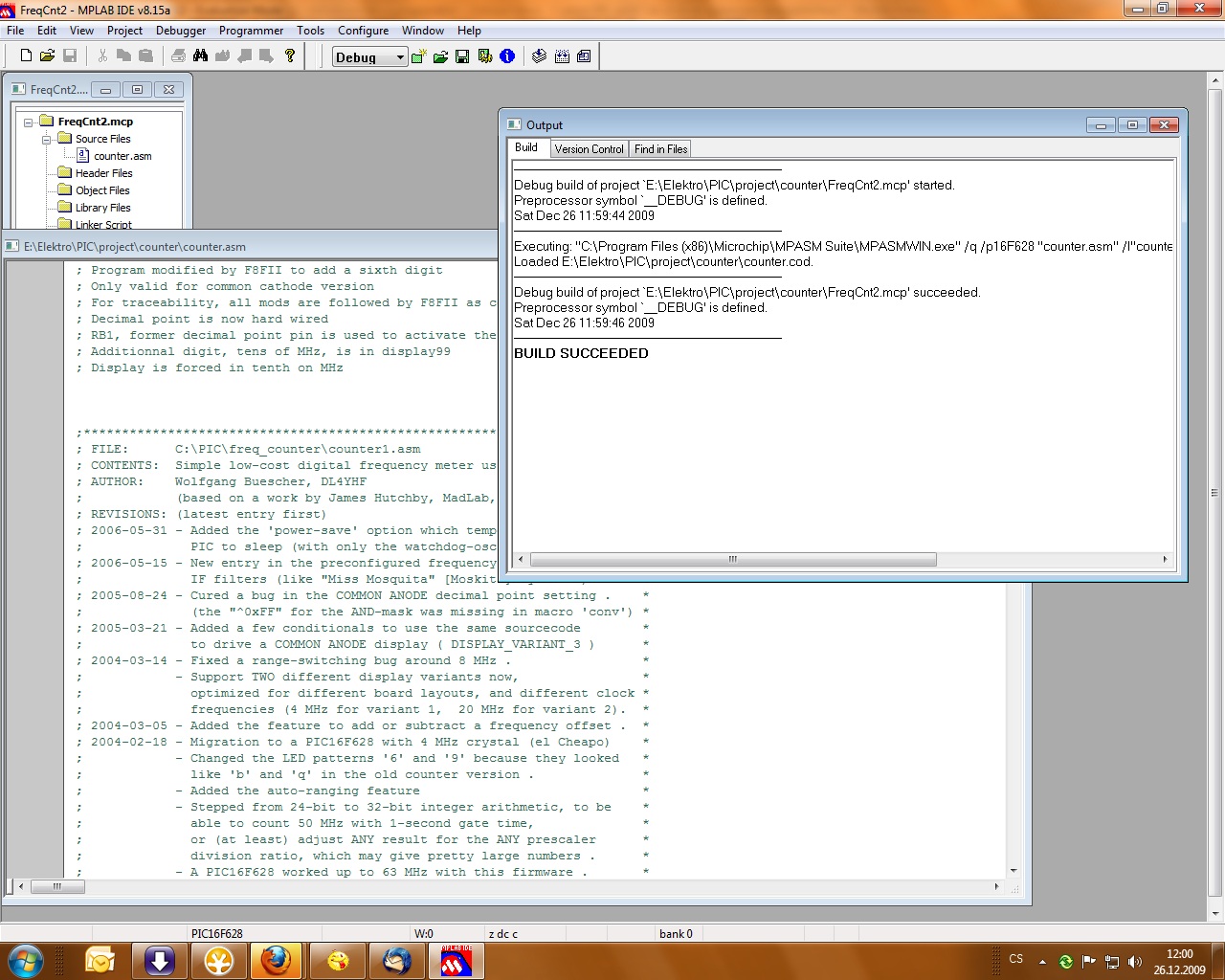This screenshot has width=1225, height=980.
Task: Maximize the Output window
Action: (x=1132, y=124)
